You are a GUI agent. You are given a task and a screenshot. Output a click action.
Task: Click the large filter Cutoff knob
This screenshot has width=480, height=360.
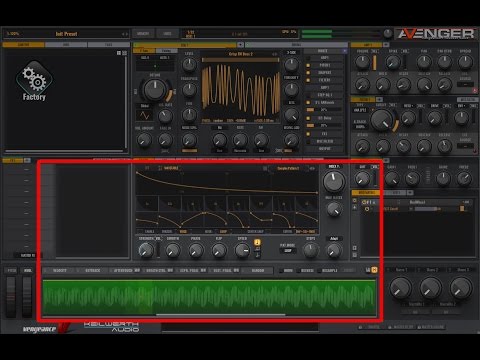(x=383, y=120)
